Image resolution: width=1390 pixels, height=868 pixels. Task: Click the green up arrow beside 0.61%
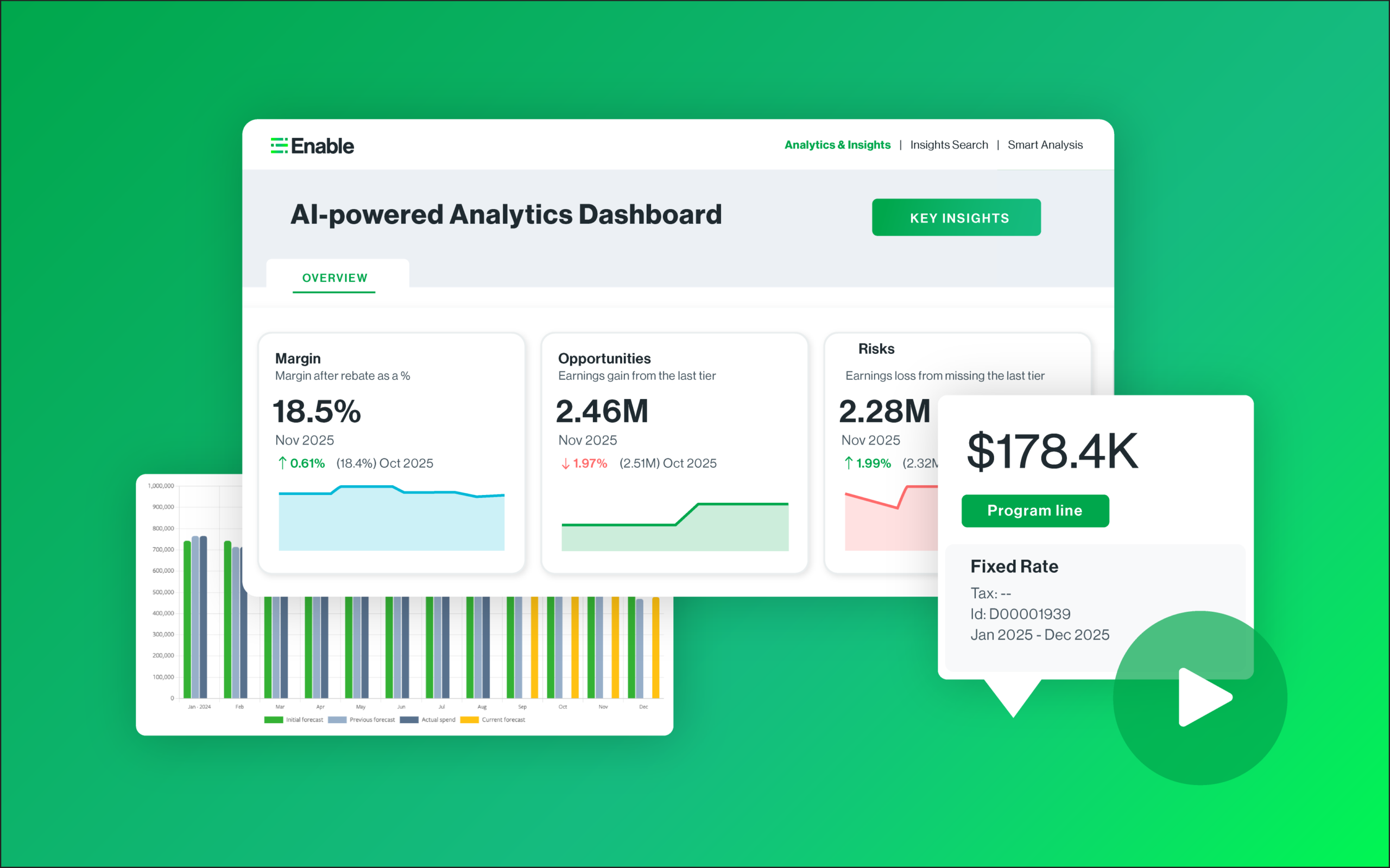[282, 463]
